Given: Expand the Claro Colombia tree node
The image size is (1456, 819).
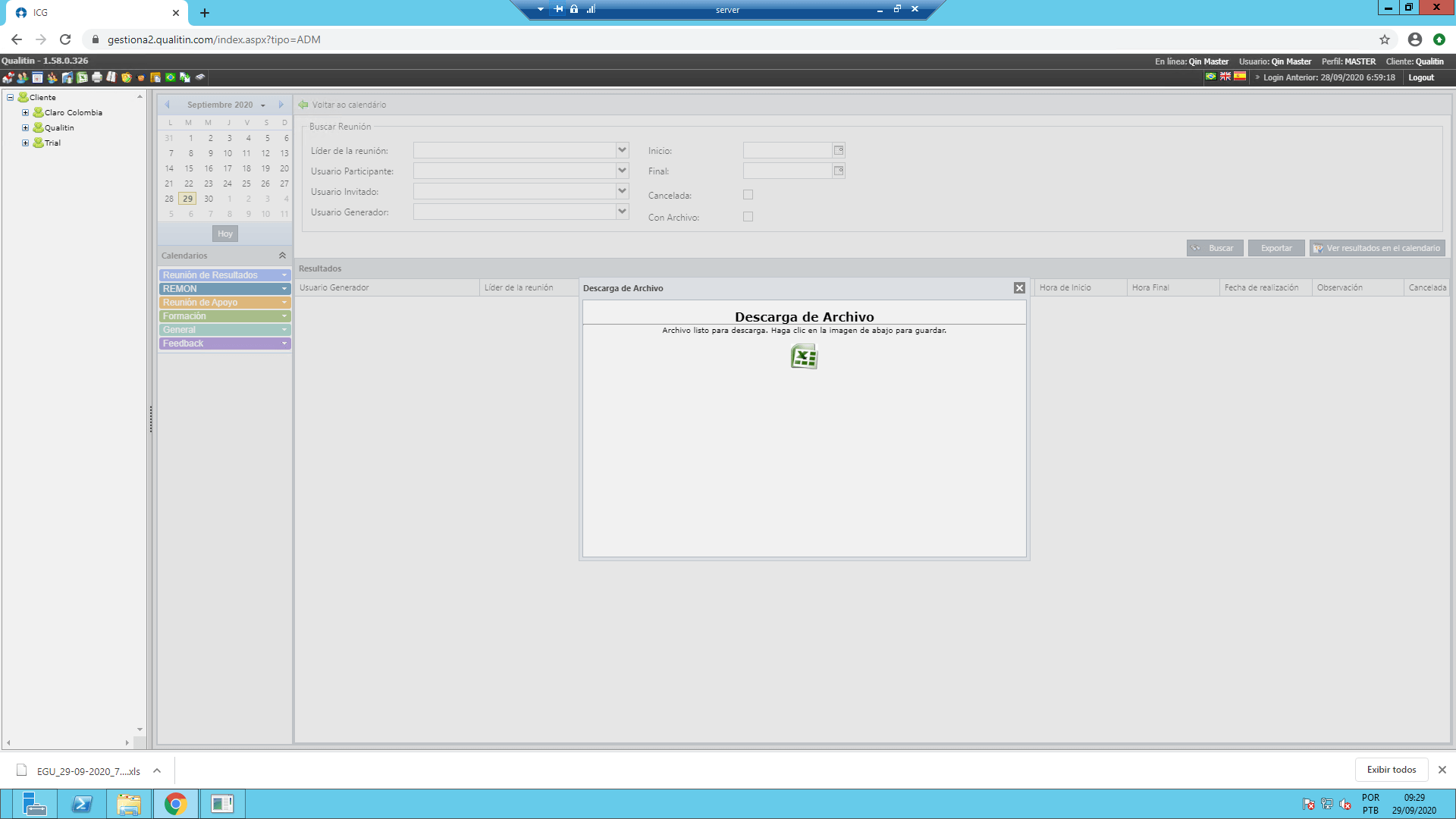Looking at the screenshot, I should tap(25, 112).
